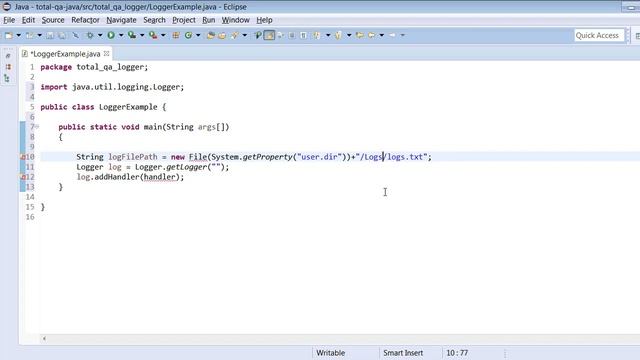Screen dimensions: 640x360
Task: Click the Last Edit Location icon
Action: point(360,36)
